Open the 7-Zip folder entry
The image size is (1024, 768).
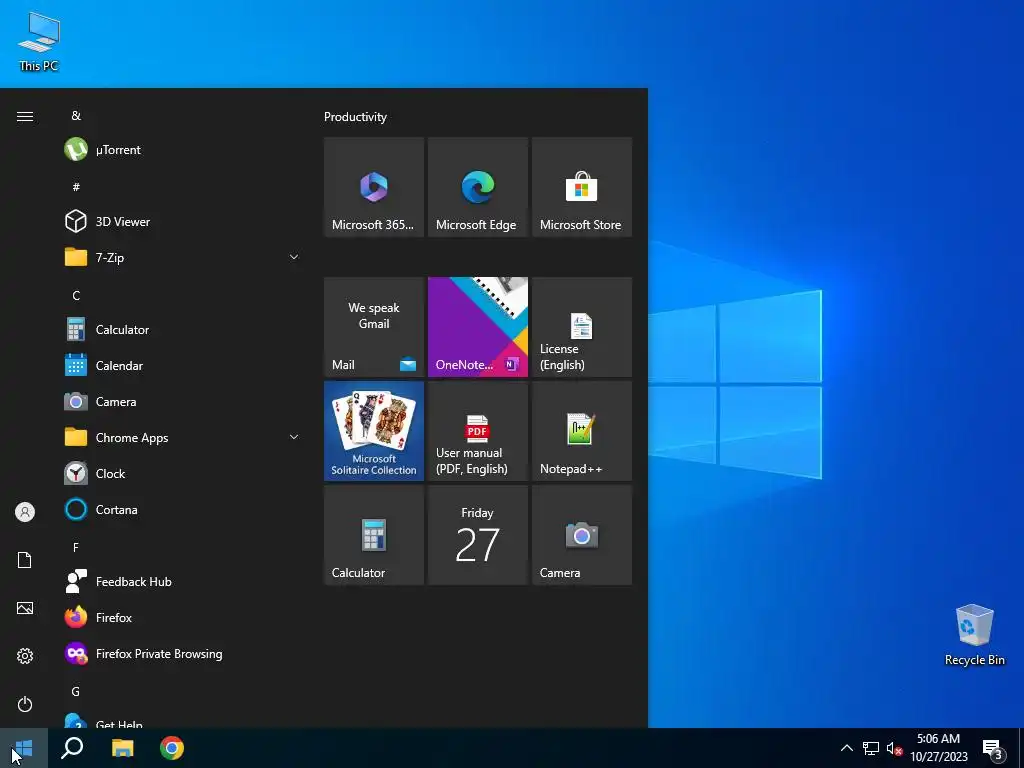point(183,257)
